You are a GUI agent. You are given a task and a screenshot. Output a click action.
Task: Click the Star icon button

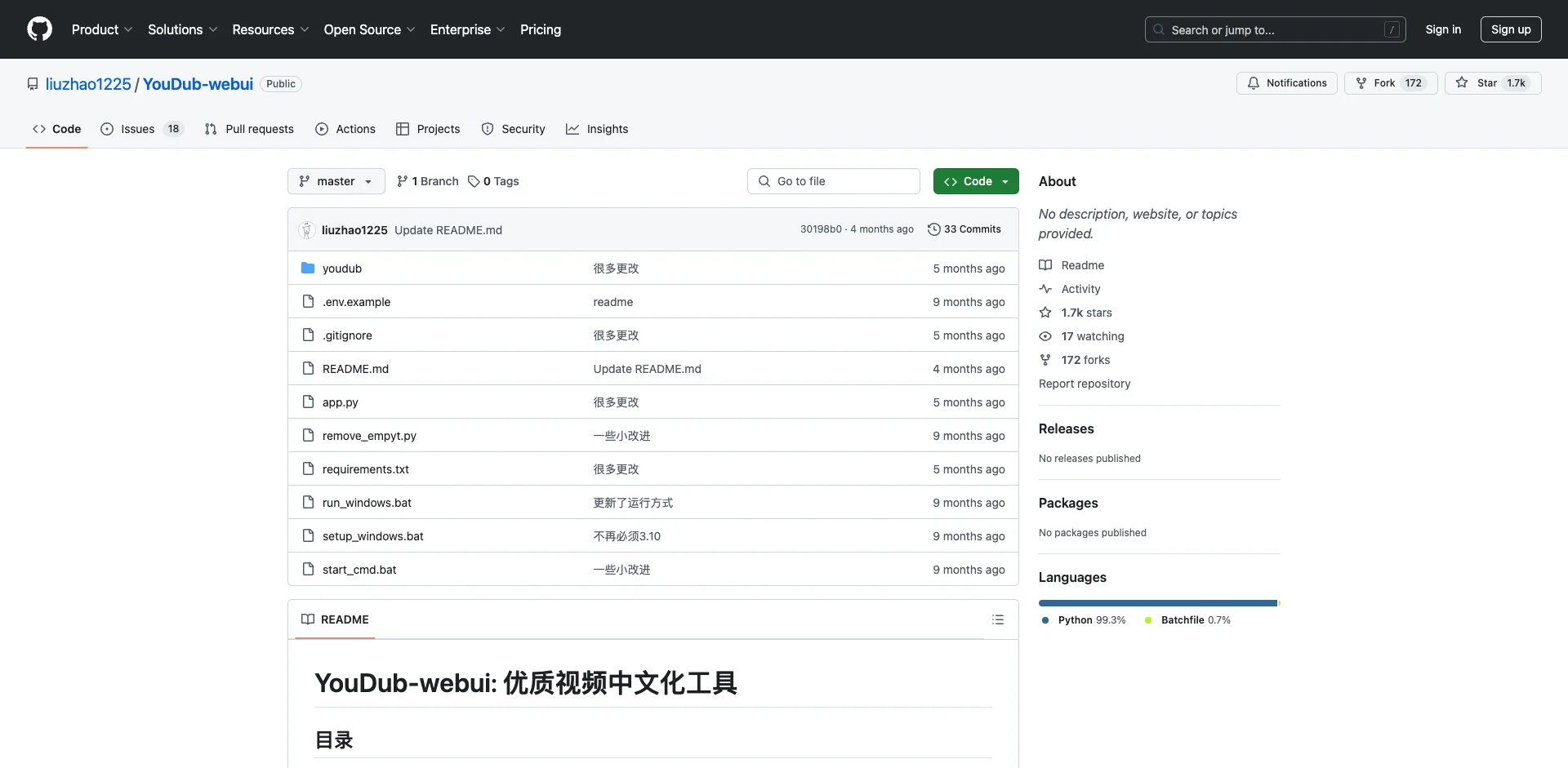click(1462, 83)
